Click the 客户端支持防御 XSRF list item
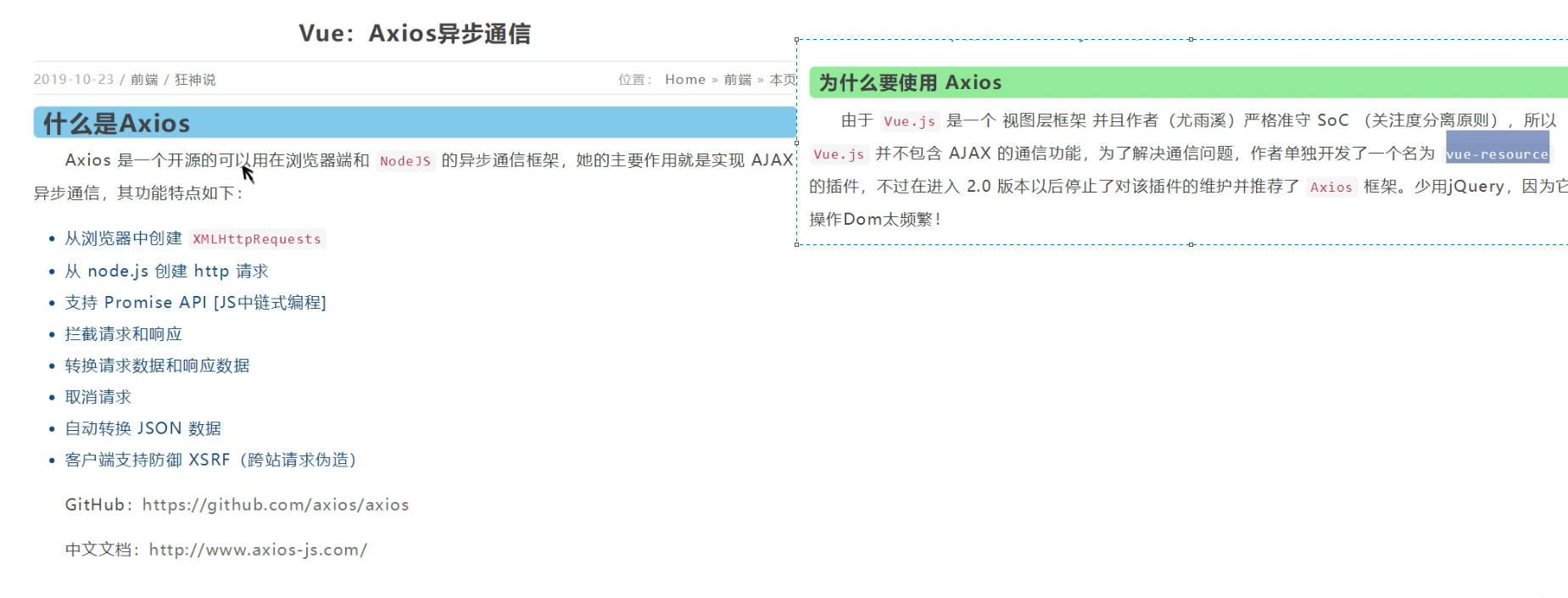The image size is (1568, 598). 210,460
